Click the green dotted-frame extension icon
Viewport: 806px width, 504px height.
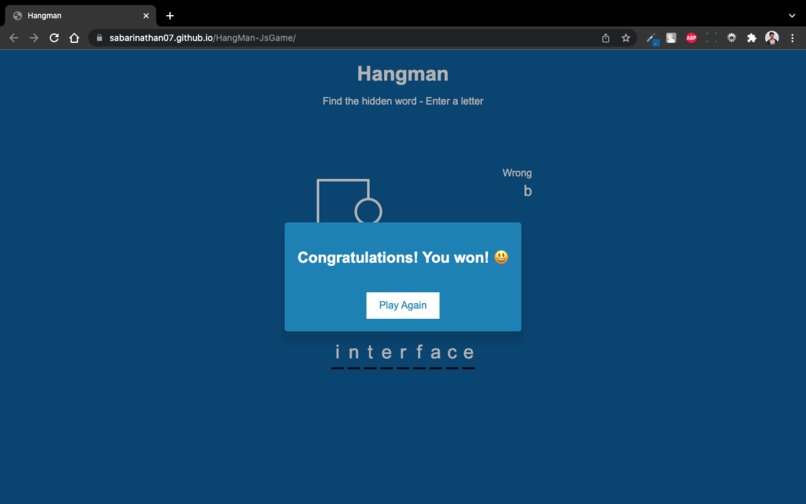pyautogui.click(x=711, y=38)
